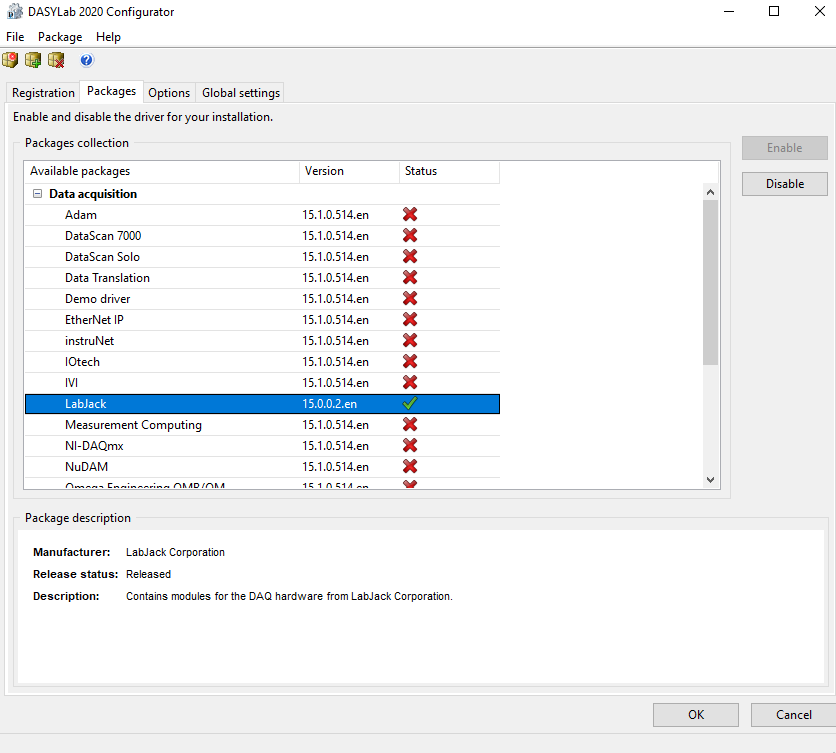Screen dimensions: 836x753
Task: Switch to the Global settings tab
Action: click(240, 91)
